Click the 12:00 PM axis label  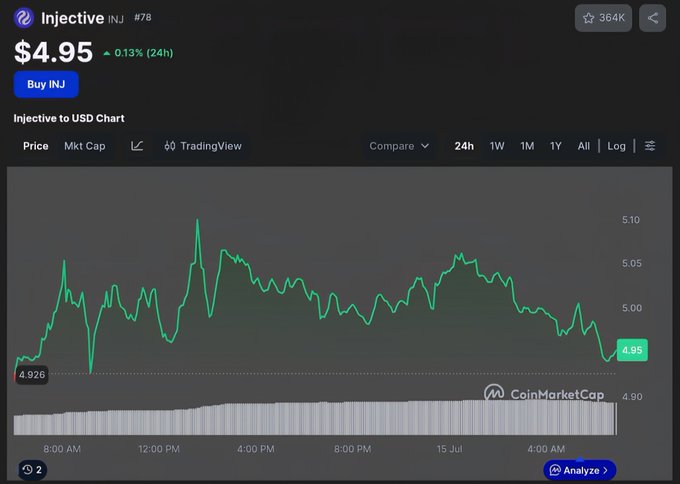click(x=159, y=449)
